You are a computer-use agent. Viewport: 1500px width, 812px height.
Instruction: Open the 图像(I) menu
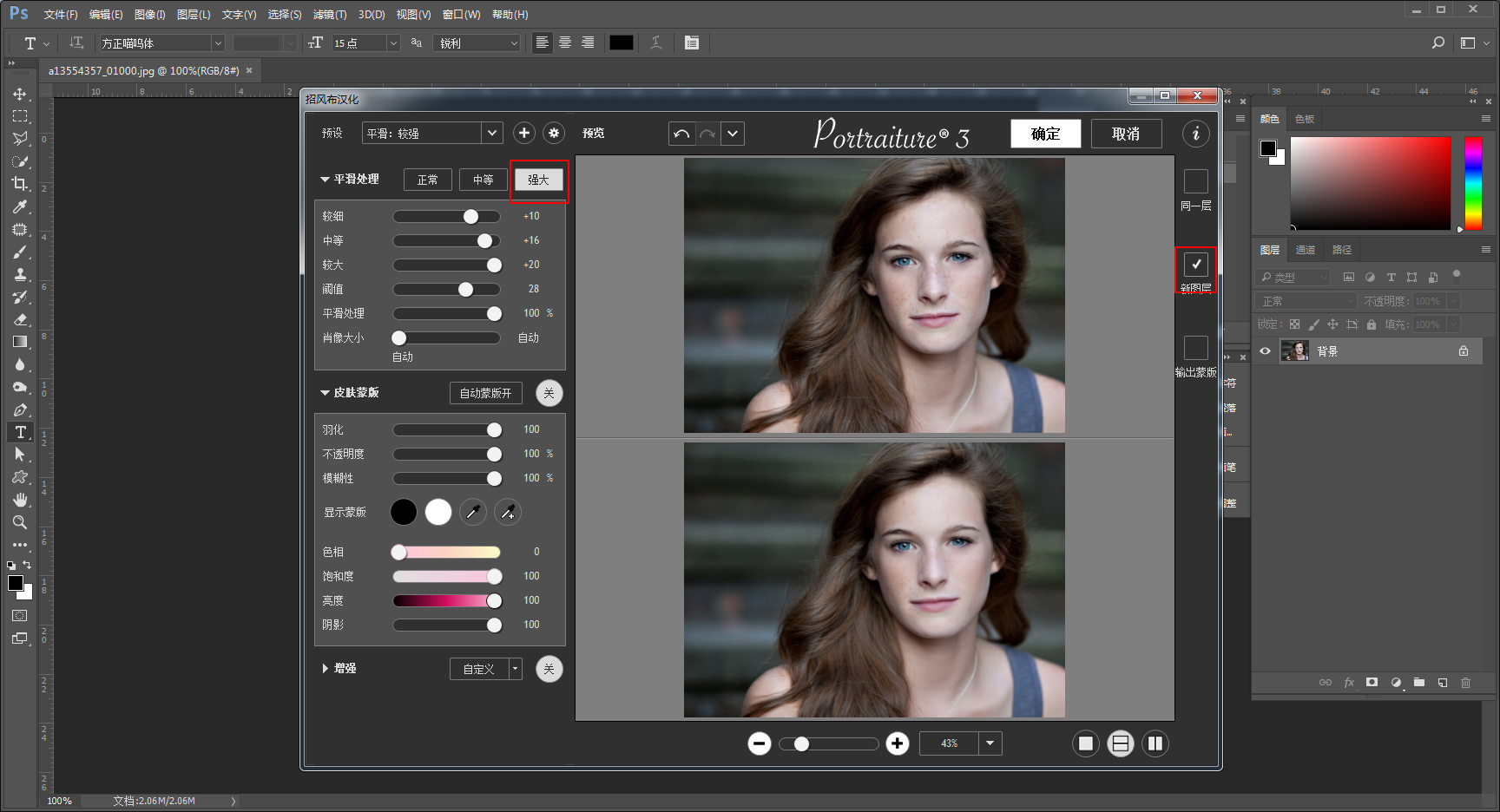click(149, 15)
